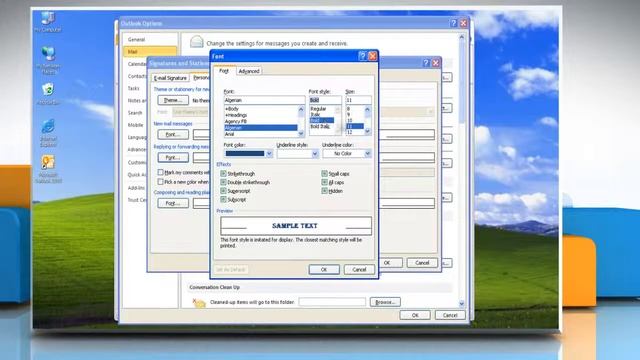Click Font... button under New mail messages
Viewport: 640px width, 360px height.
tap(173, 134)
